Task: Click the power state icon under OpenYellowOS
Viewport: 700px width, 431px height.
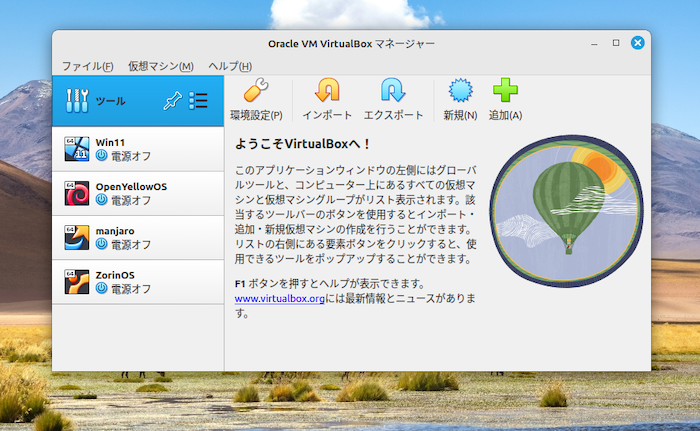Action: pos(101,200)
